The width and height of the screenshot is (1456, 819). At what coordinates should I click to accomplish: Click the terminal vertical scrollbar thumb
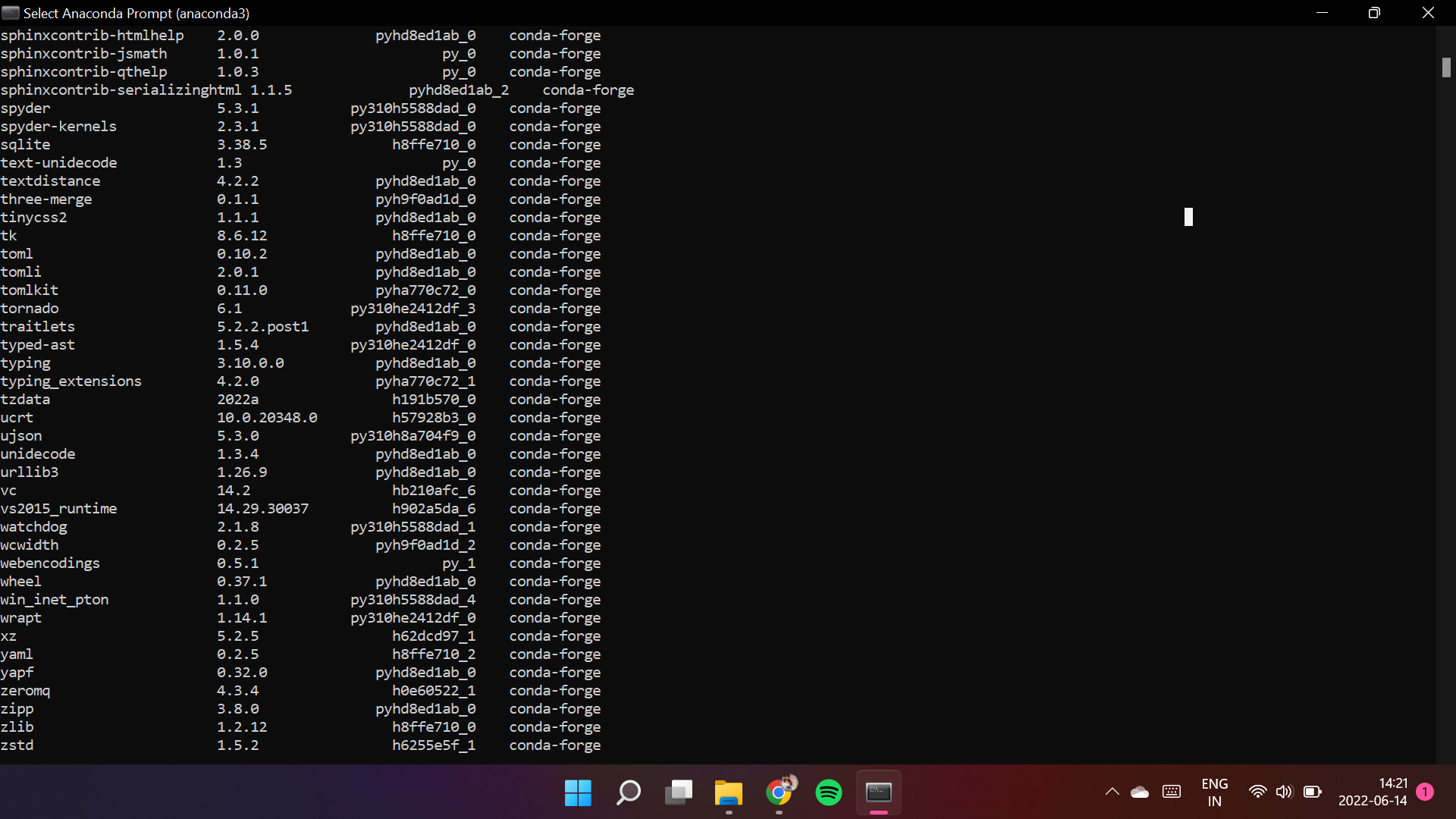(1446, 67)
